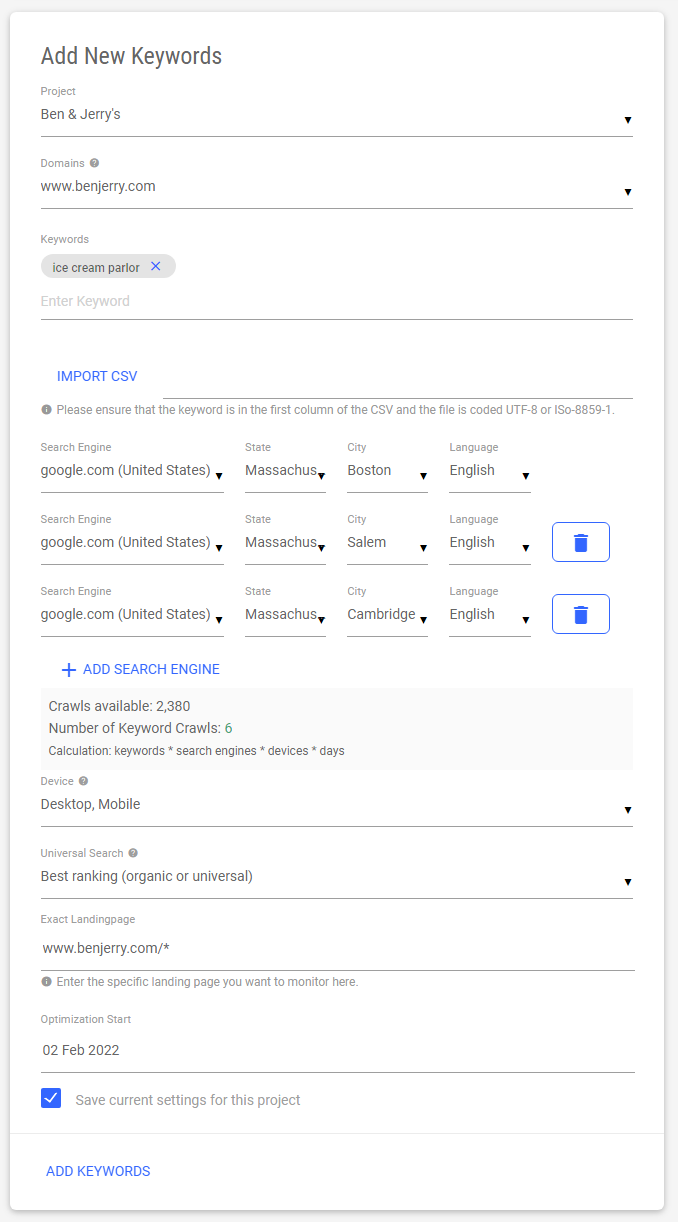Click the landing page info icon
This screenshot has width=678, height=1222.
click(46, 982)
